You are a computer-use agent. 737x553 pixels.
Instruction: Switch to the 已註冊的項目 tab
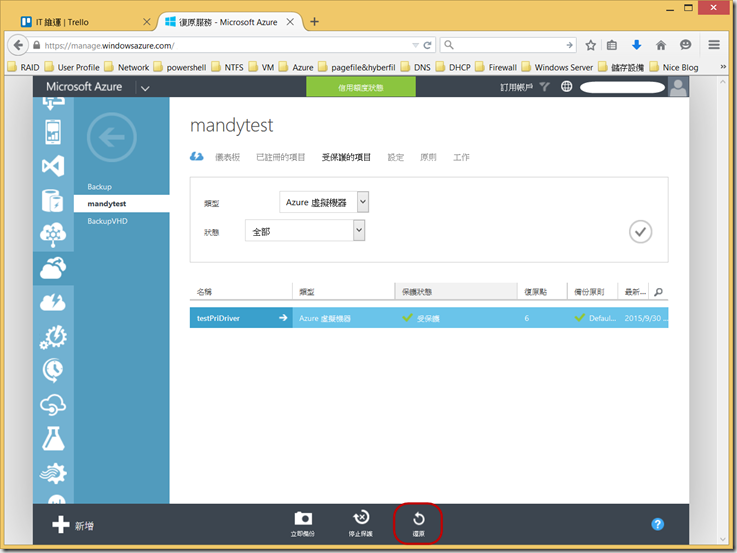[x=281, y=157]
